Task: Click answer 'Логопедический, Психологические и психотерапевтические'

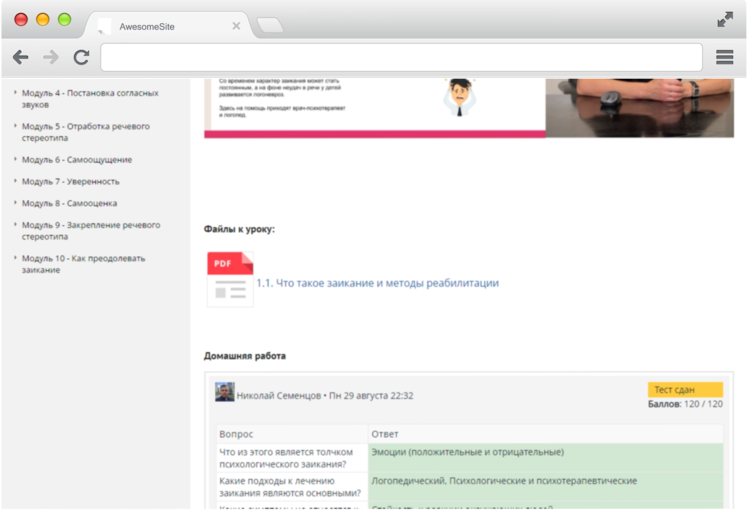Action: (504, 481)
